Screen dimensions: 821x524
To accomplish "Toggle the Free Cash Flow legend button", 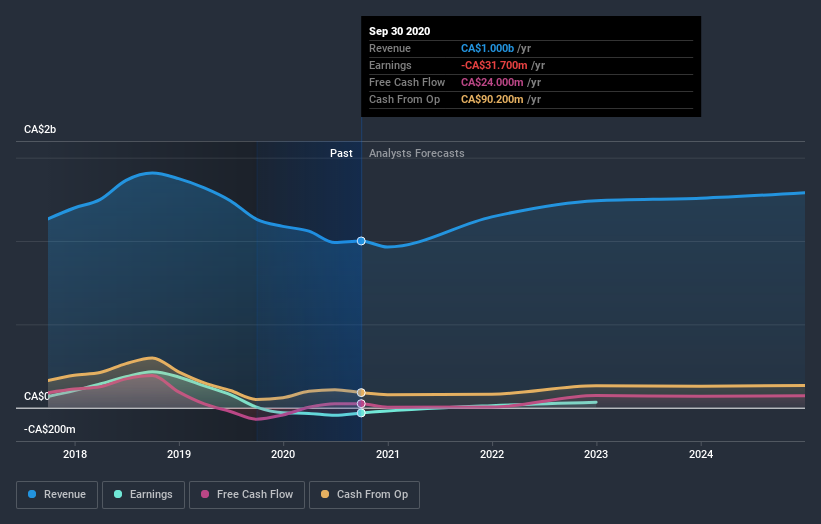I will click(247, 495).
